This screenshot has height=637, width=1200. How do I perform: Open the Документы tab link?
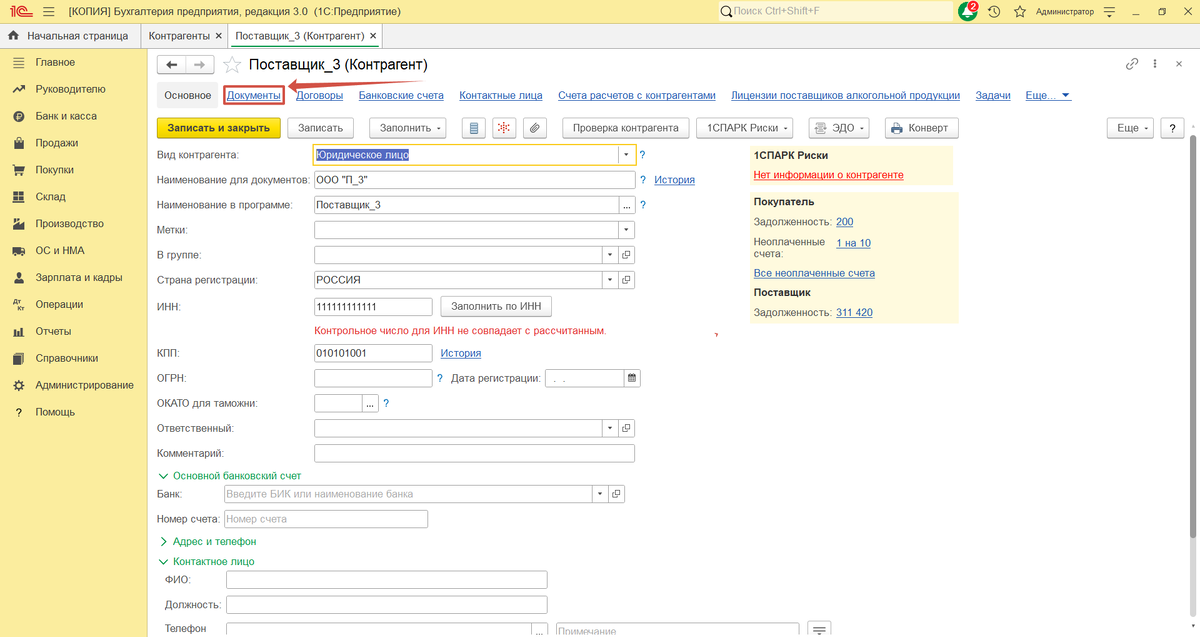tap(254, 96)
